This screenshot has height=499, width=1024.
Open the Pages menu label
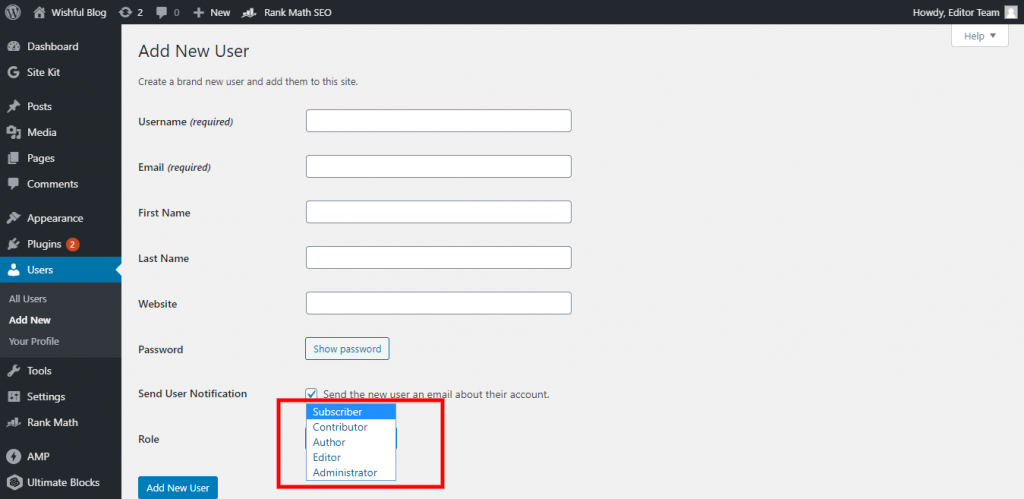click(40, 158)
